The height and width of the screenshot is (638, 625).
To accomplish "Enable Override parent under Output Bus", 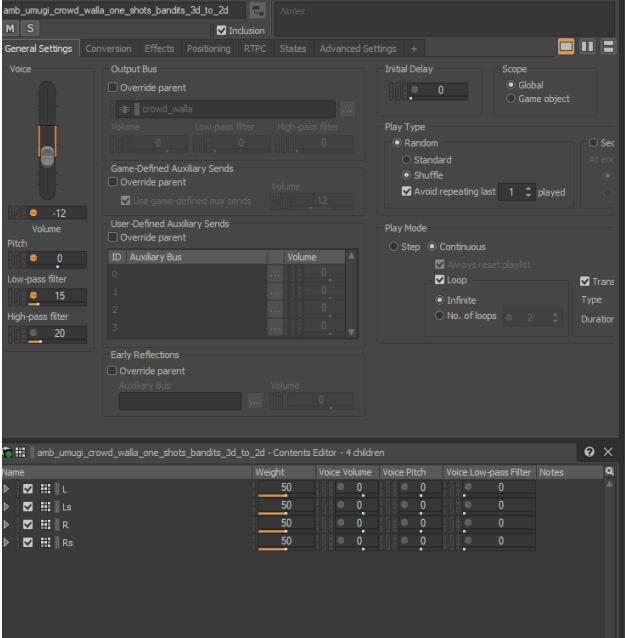I will click(x=113, y=88).
